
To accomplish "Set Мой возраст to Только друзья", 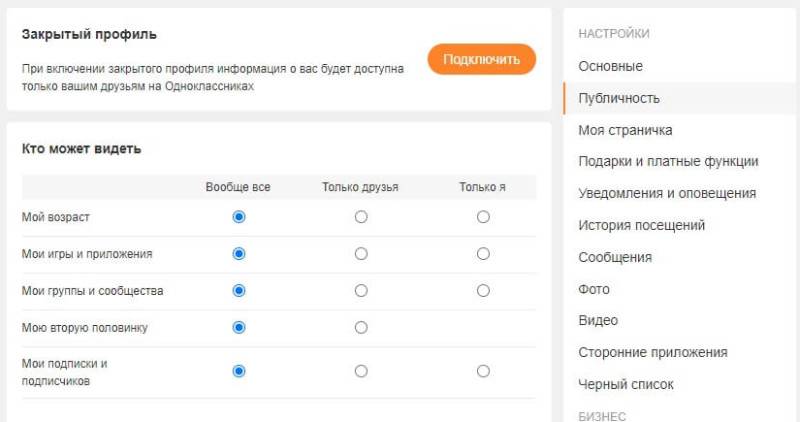I will pyautogui.click(x=361, y=217).
